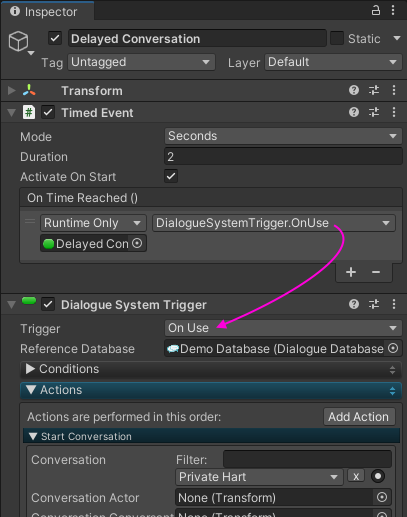Clear the conversation with the x button
The image size is (407, 517).
tap(356, 476)
